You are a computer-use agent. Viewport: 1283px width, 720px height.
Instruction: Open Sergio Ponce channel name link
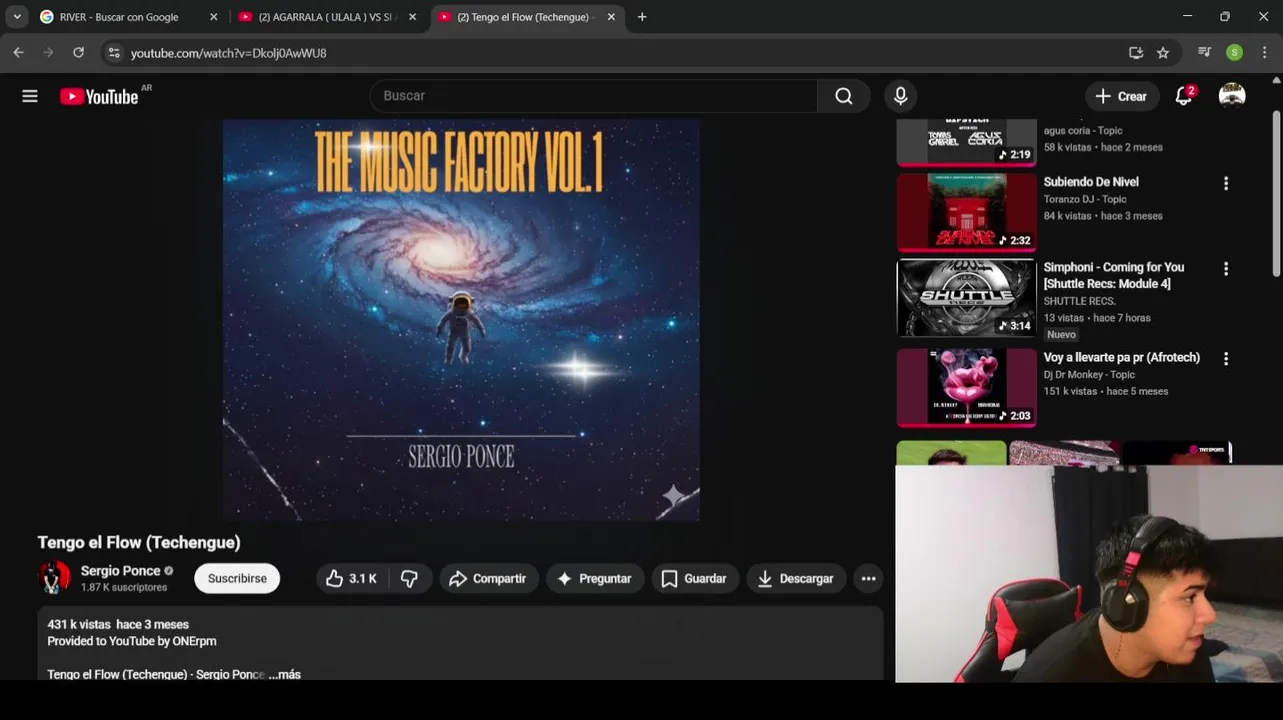click(x=120, y=571)
